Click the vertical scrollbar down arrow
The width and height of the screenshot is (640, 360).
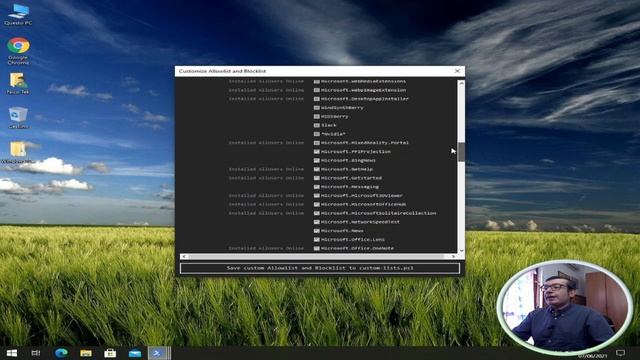461,250
